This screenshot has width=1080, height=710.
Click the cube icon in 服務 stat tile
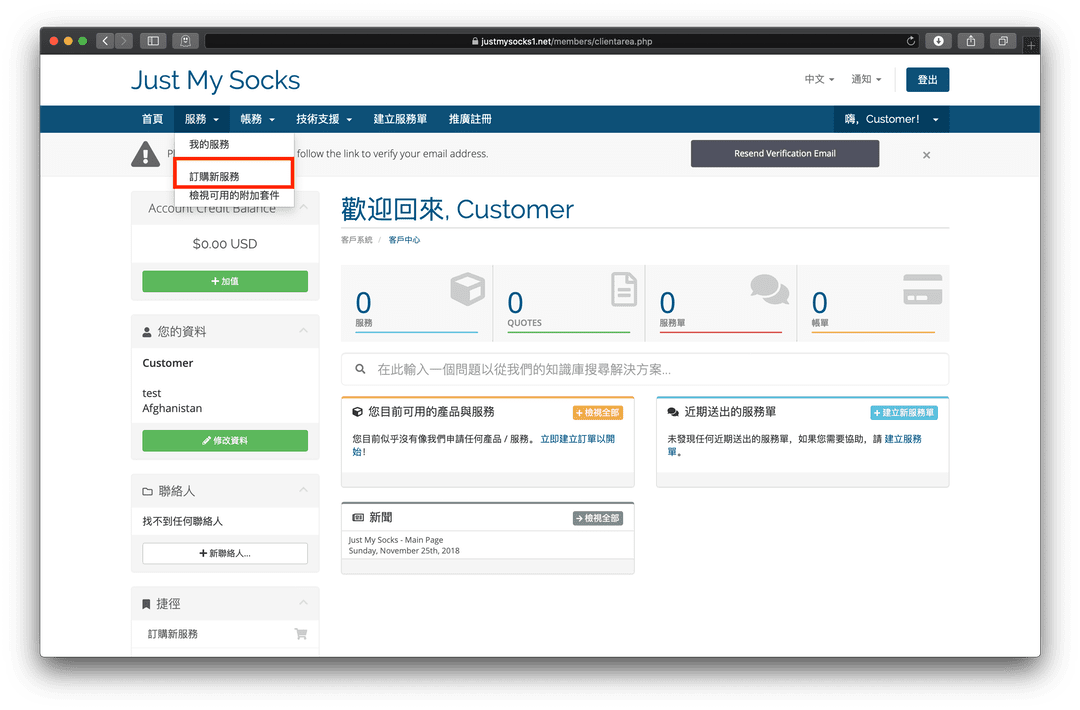[x=468, y=289]
